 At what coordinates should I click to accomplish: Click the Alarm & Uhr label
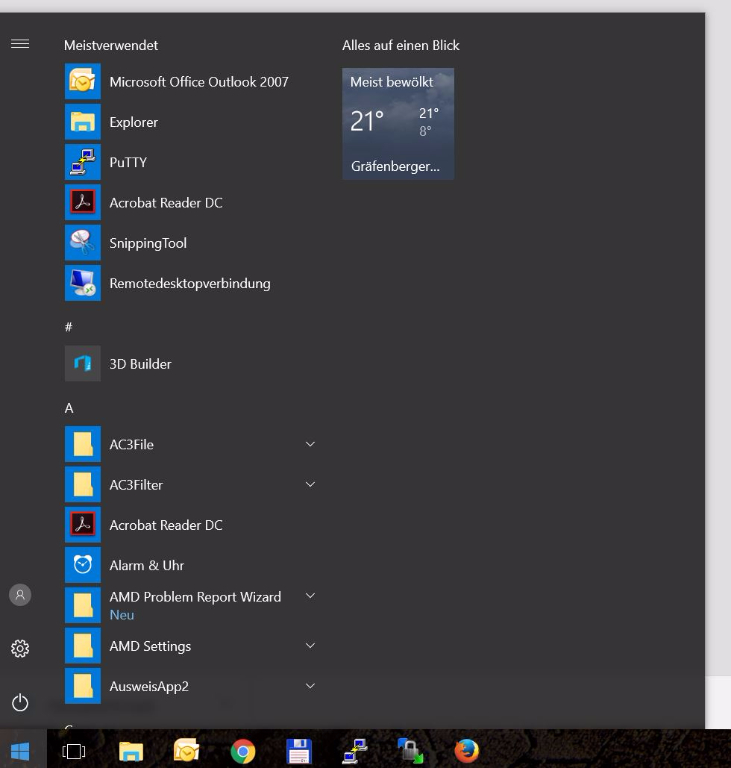pos(147,565)
